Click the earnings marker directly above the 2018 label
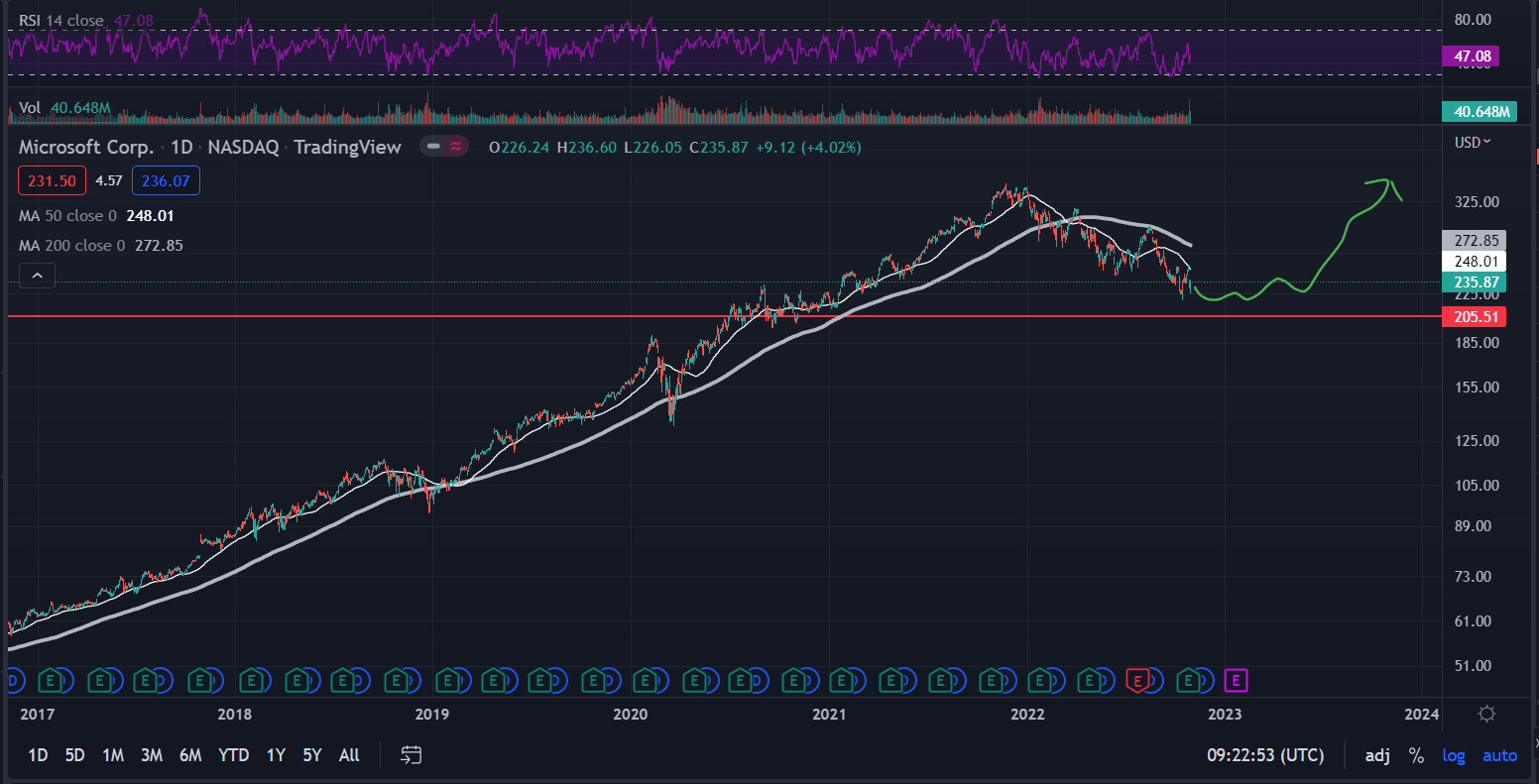 tap(251, 680)
